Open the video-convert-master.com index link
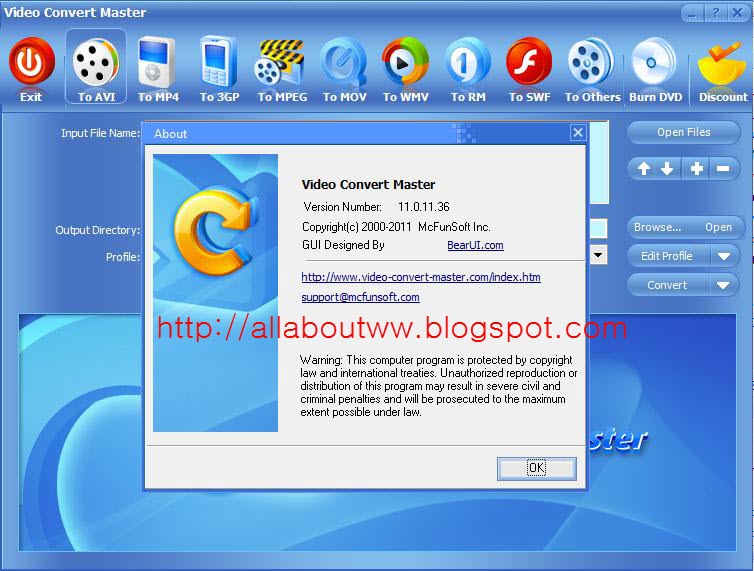The height and width of the screenshot is (571, 754). click(421, 277)
